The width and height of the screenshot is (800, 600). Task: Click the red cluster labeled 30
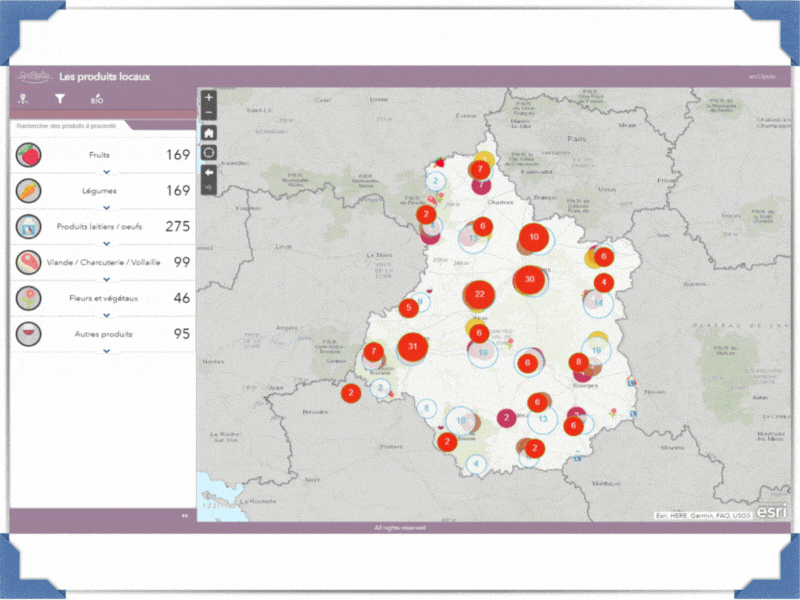(x=530, y=280)
